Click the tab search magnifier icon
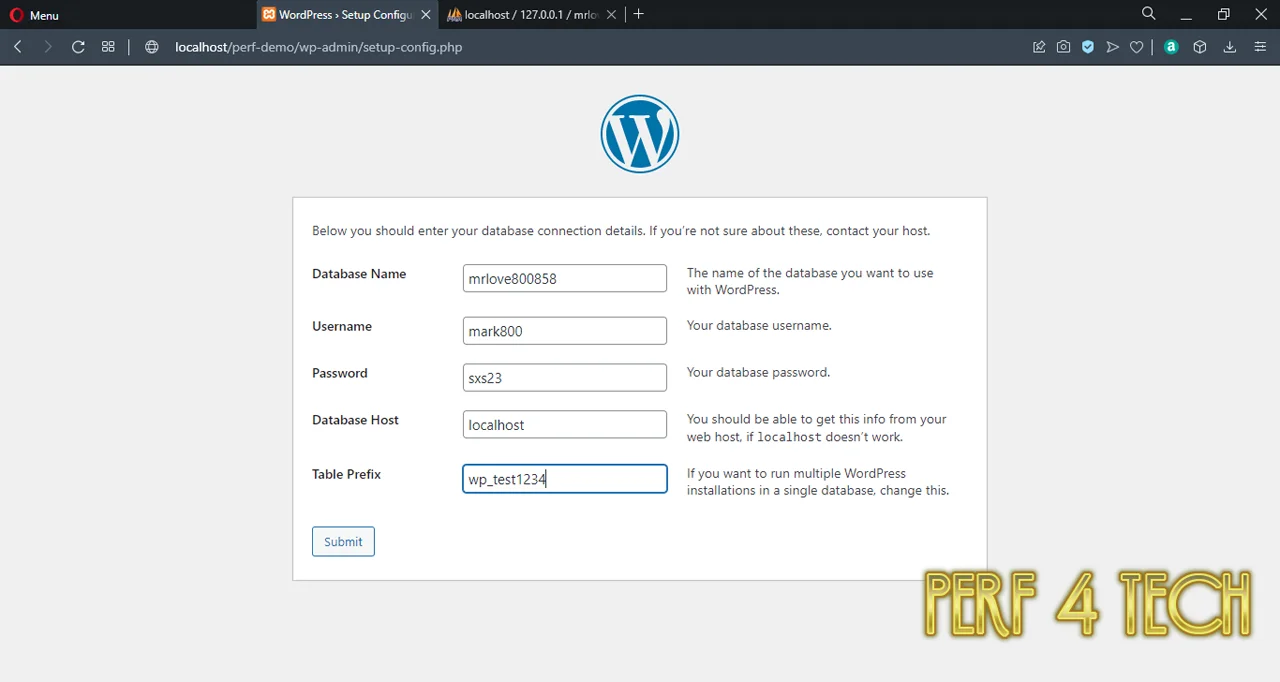The image size is (1280, 682). [1148, 14]
